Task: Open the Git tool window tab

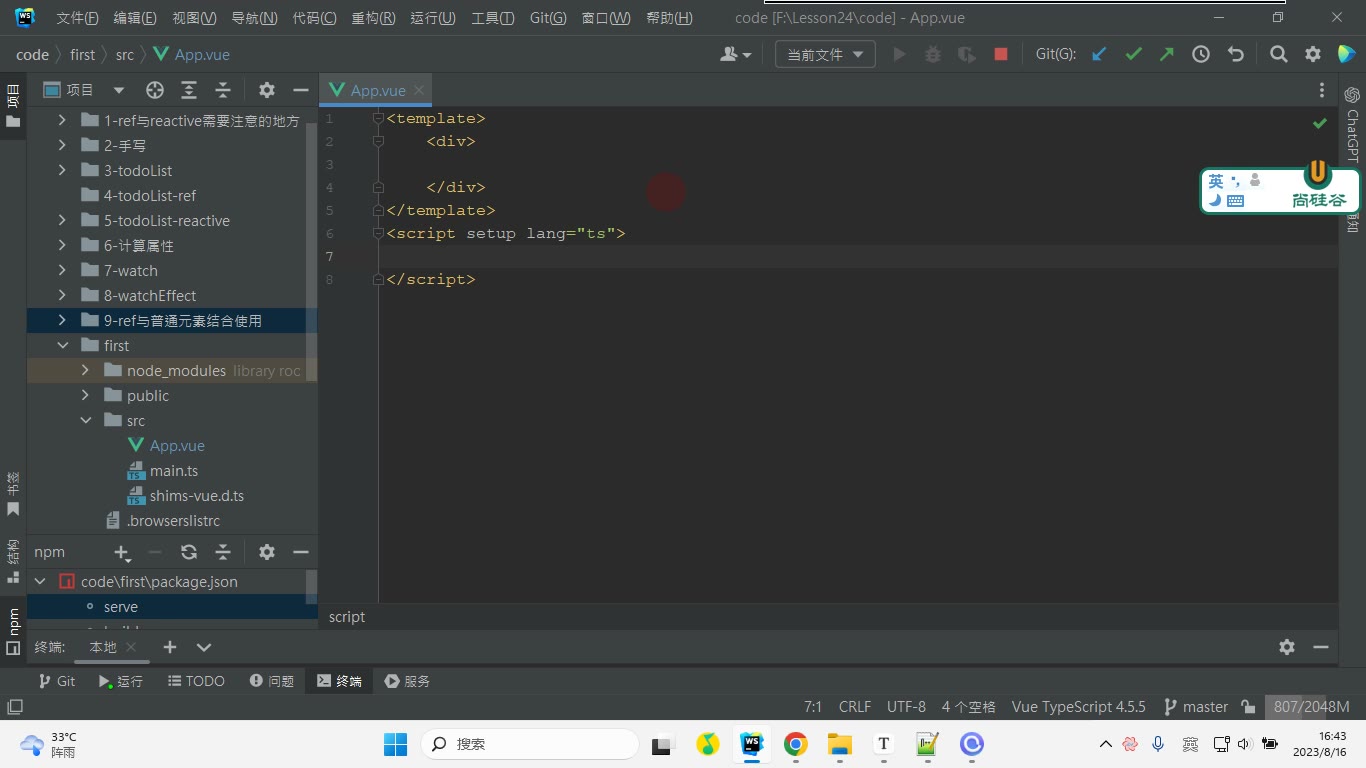Action: (57, 681)
